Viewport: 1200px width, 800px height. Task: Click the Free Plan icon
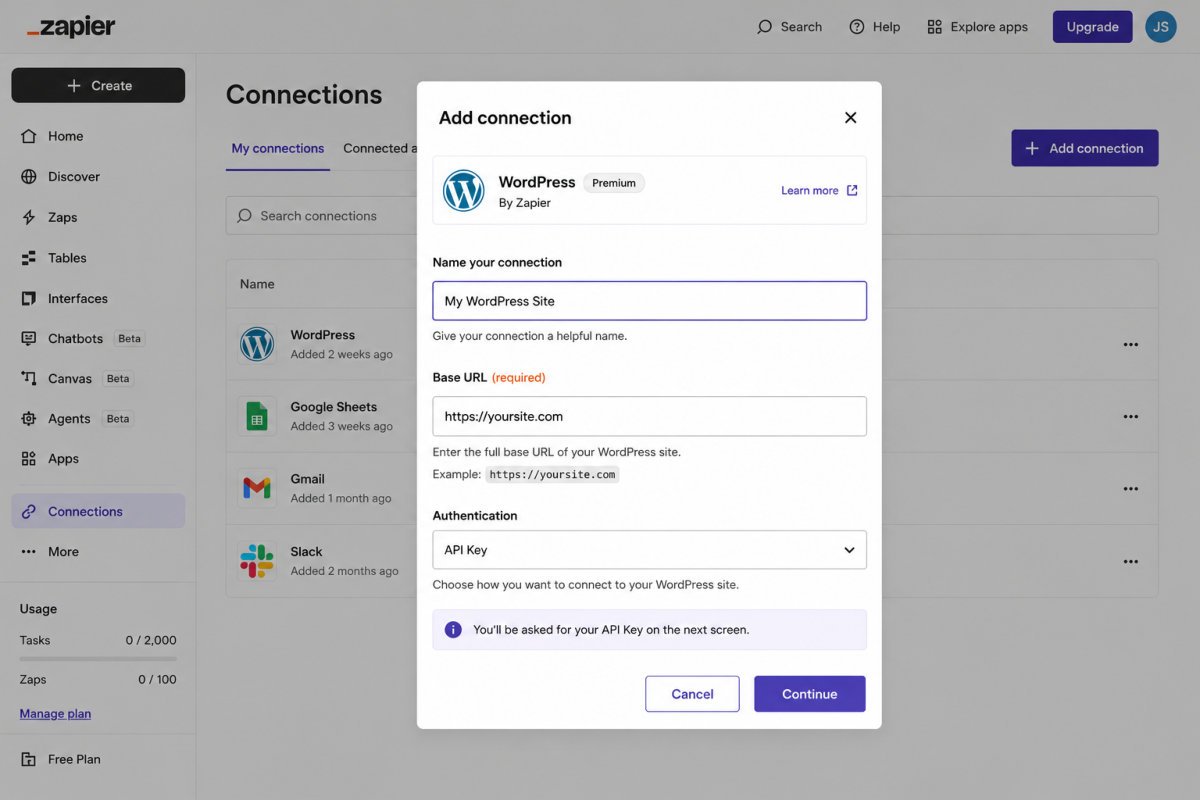pyautogui.click(x=29, y=759)
